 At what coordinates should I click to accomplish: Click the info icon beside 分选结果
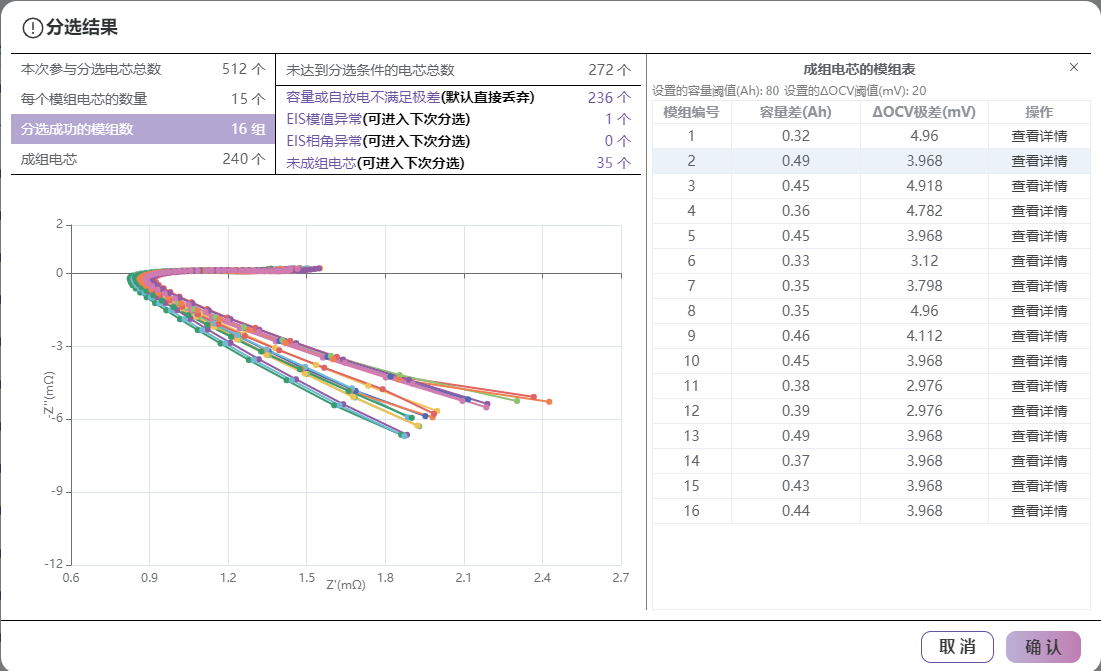[x=32, y=28]
